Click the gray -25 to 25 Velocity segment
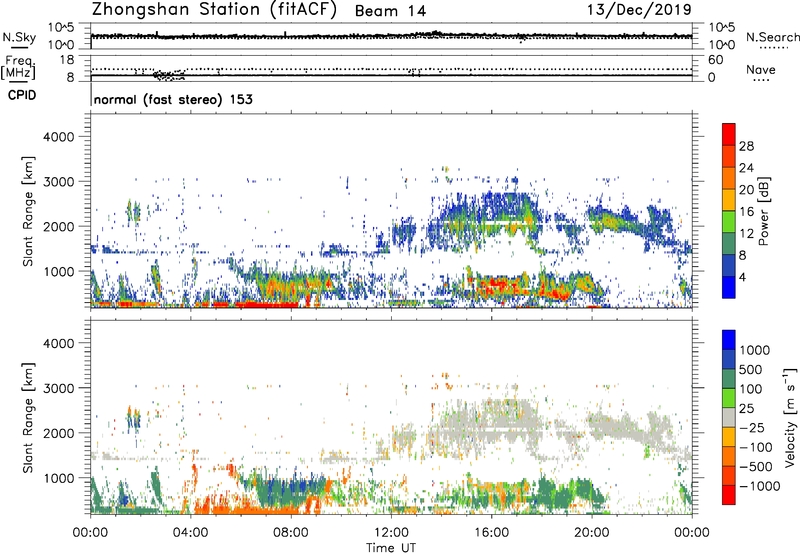Screen dimensions: 800x554 point(729,417)
